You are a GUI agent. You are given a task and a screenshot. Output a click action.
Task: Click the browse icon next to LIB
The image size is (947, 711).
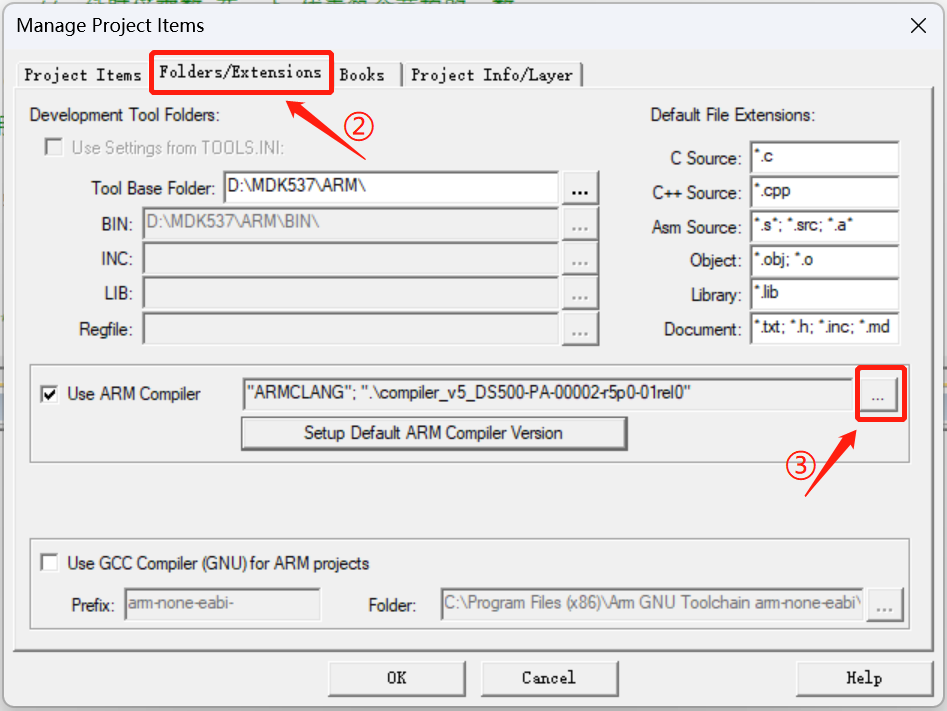click(580, 294)
